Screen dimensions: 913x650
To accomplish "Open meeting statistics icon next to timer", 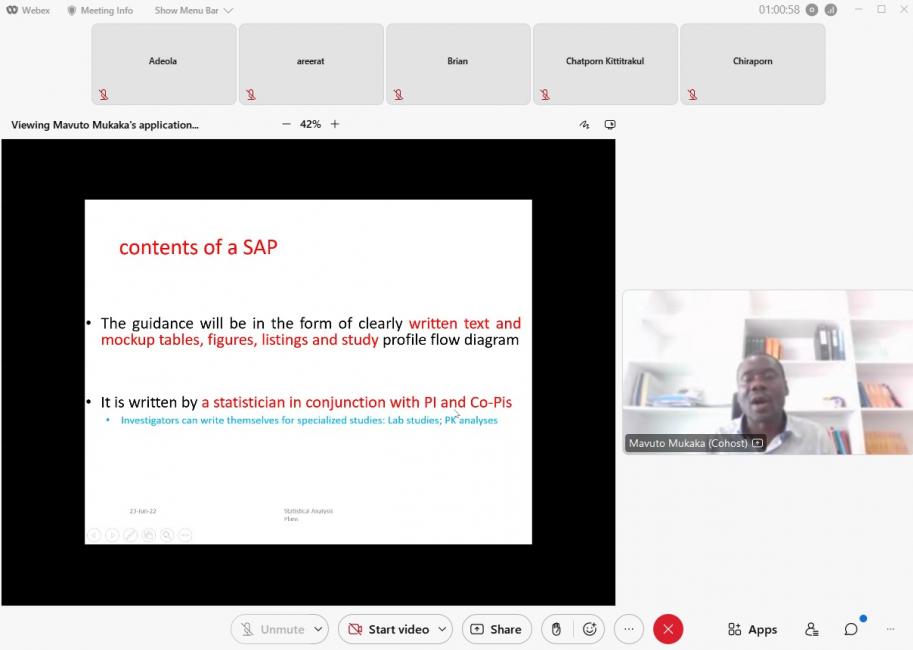I will click(x=831, y=10).
